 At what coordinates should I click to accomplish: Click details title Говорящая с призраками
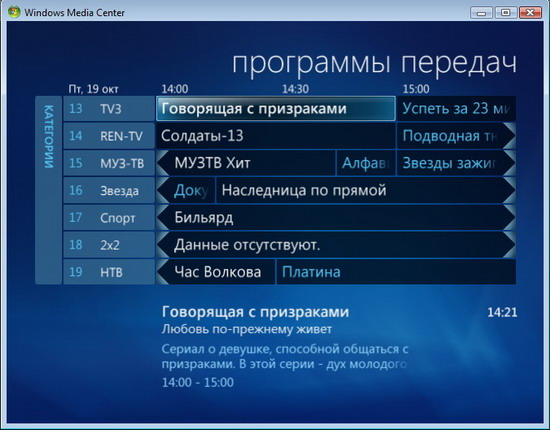255,312
